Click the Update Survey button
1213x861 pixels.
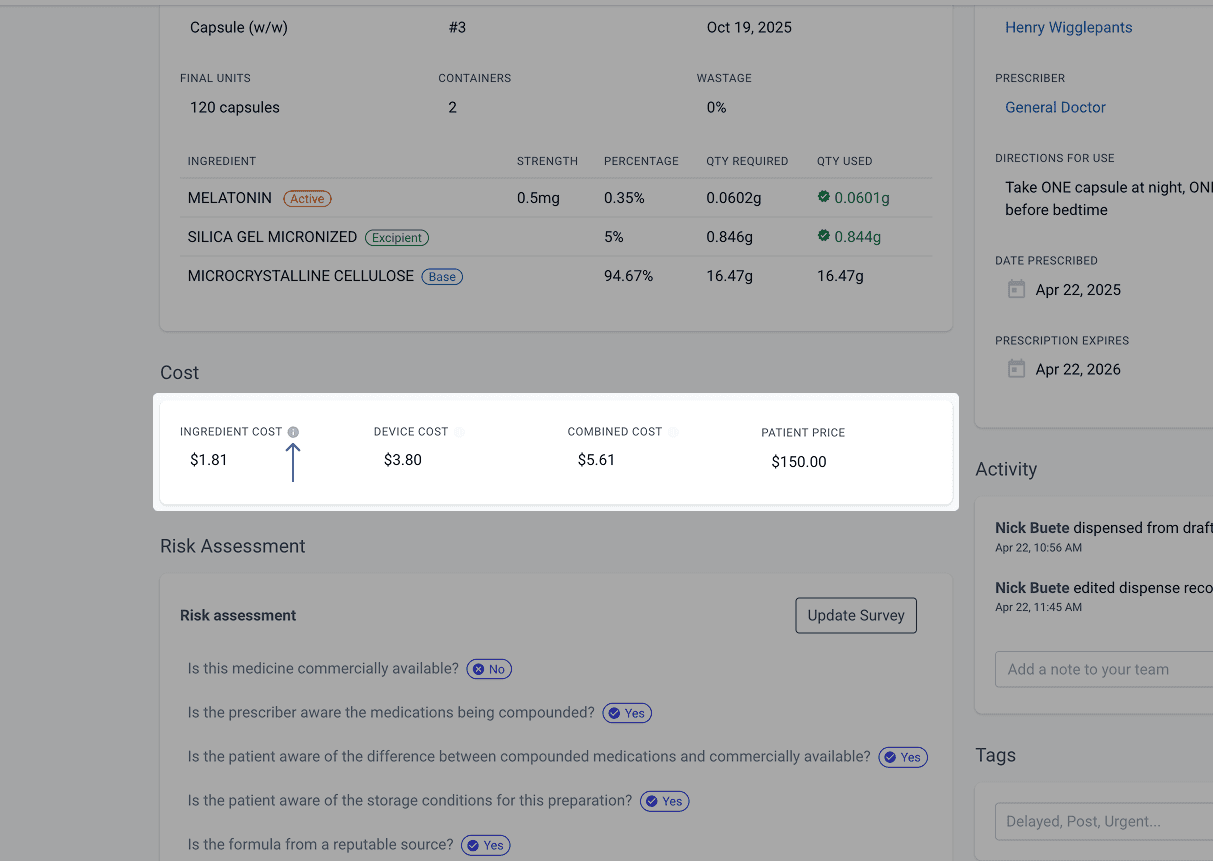856,615
